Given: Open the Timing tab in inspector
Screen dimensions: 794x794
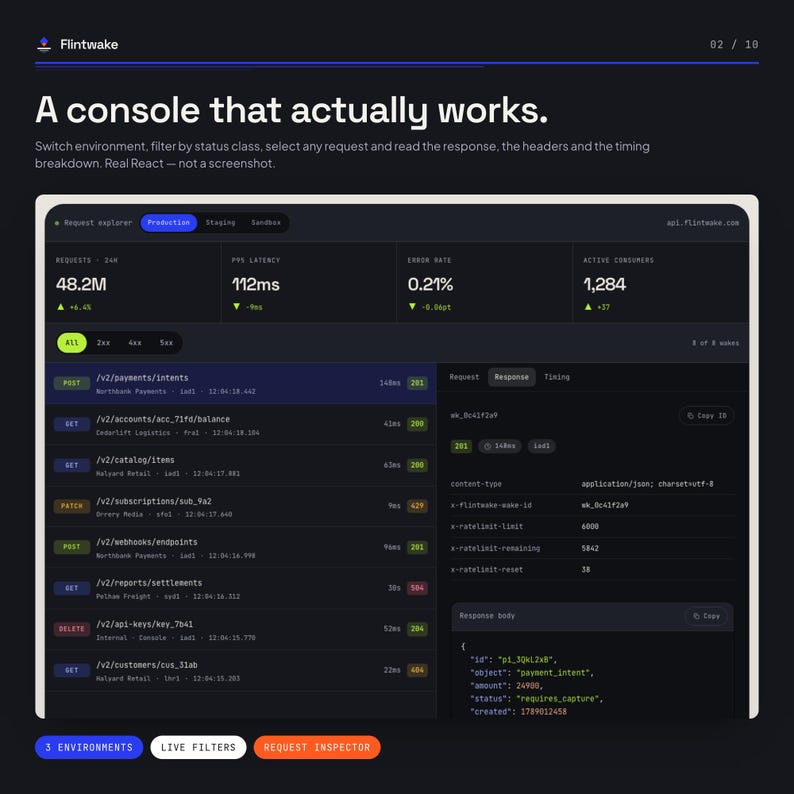Looking at the screenshot, I should (557, 377).
